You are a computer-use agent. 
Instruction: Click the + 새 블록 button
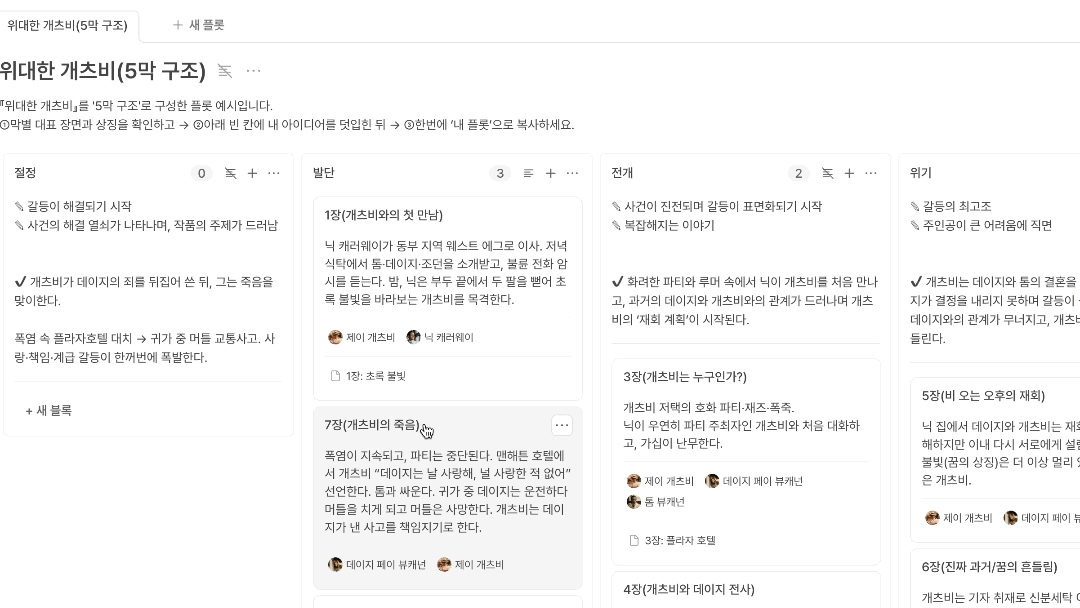point(48,410)
